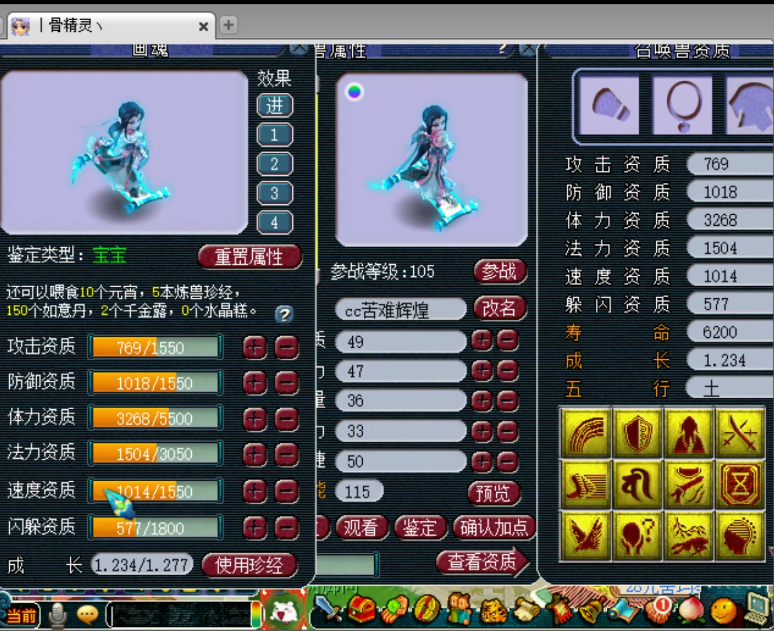Click the rainbow color dot on pet preview
The width and height of the screenshot is (774, 631).
click(x=354, y=91)
